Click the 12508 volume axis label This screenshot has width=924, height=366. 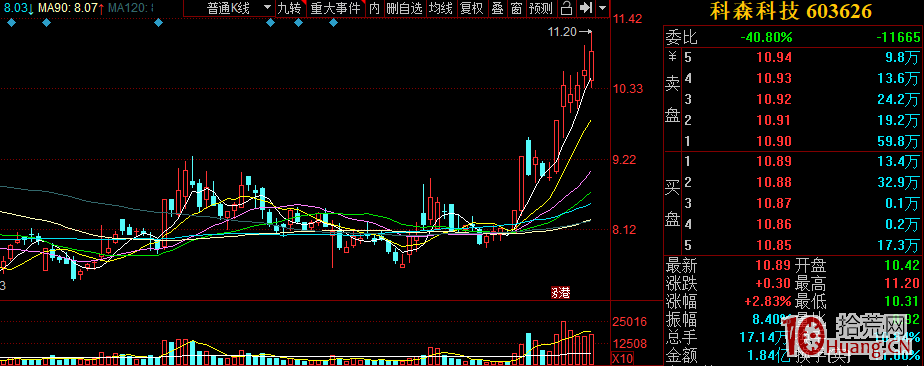pyautogui.click(x=630, y=344)
